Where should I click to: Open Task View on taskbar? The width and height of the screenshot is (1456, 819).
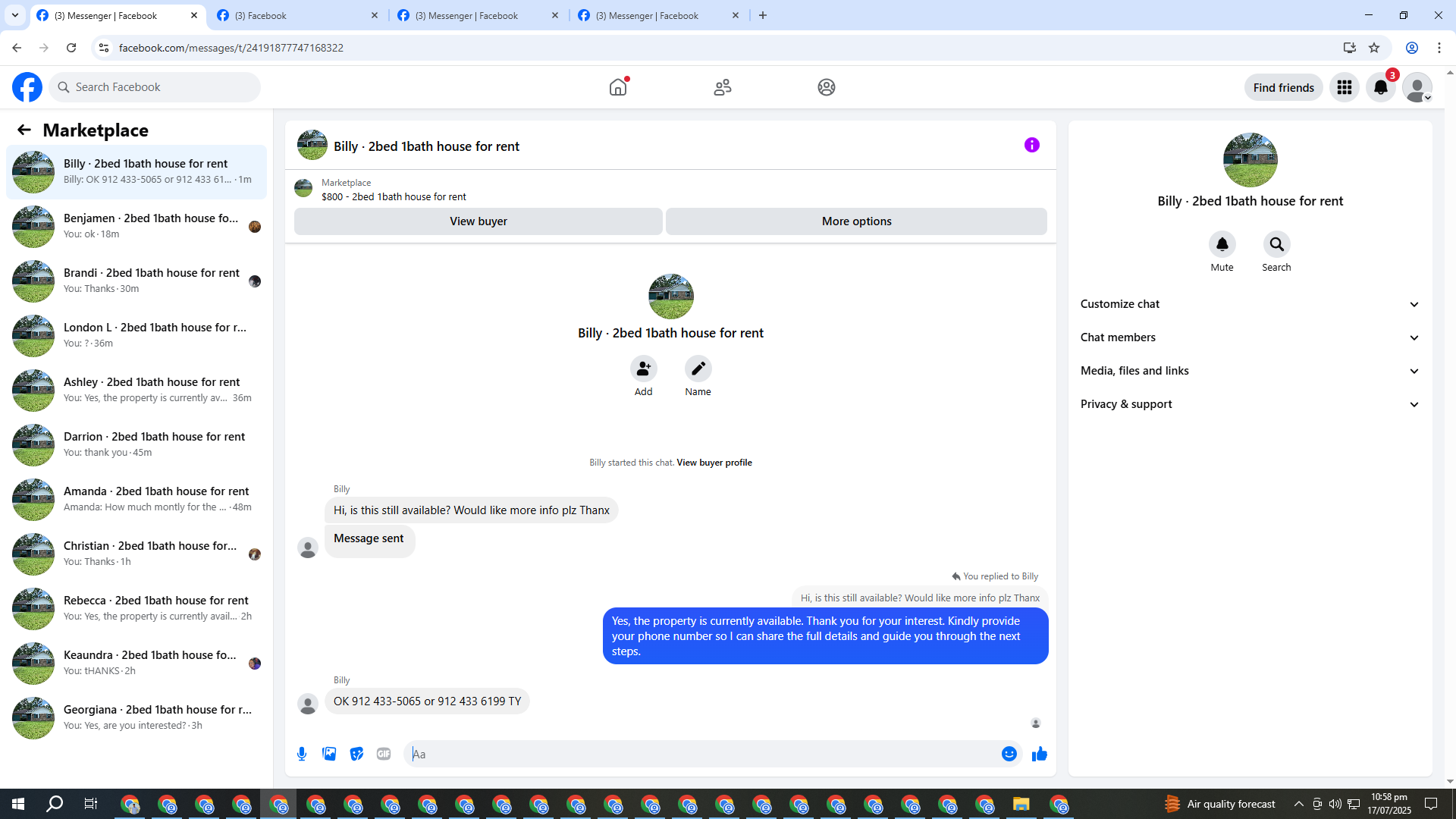point(91,804)
